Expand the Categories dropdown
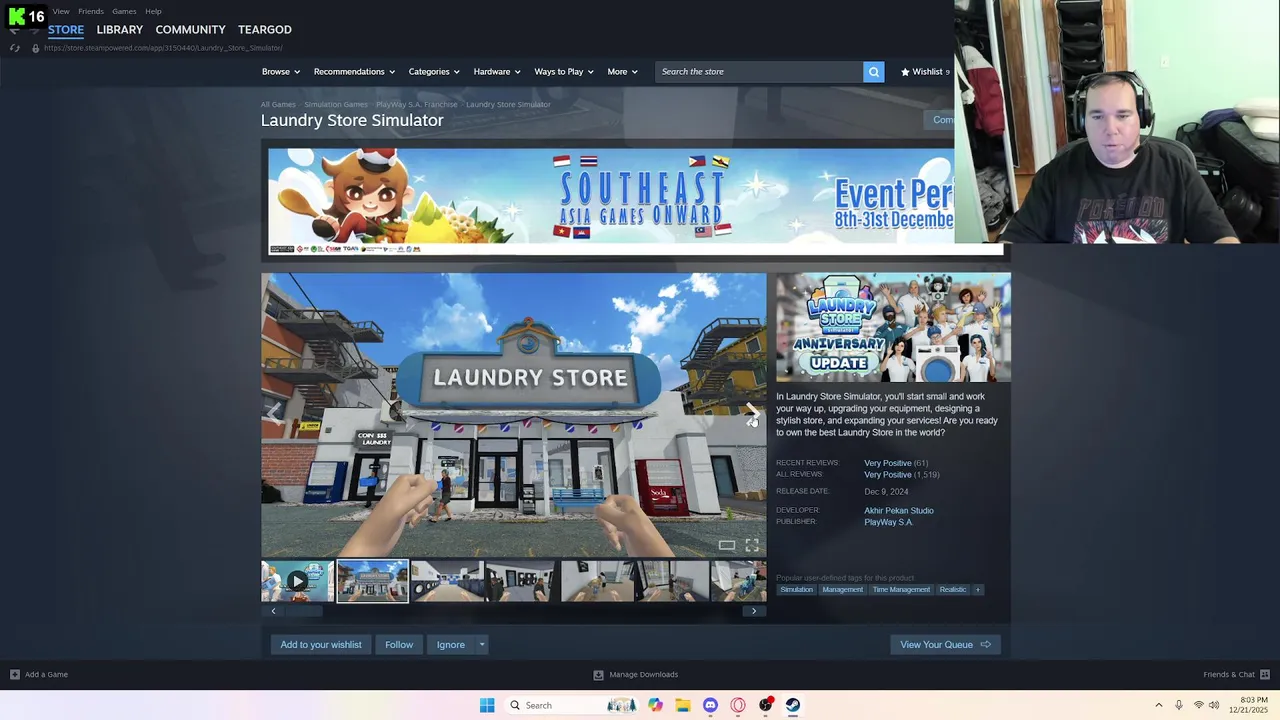 (x=434, y=72)
